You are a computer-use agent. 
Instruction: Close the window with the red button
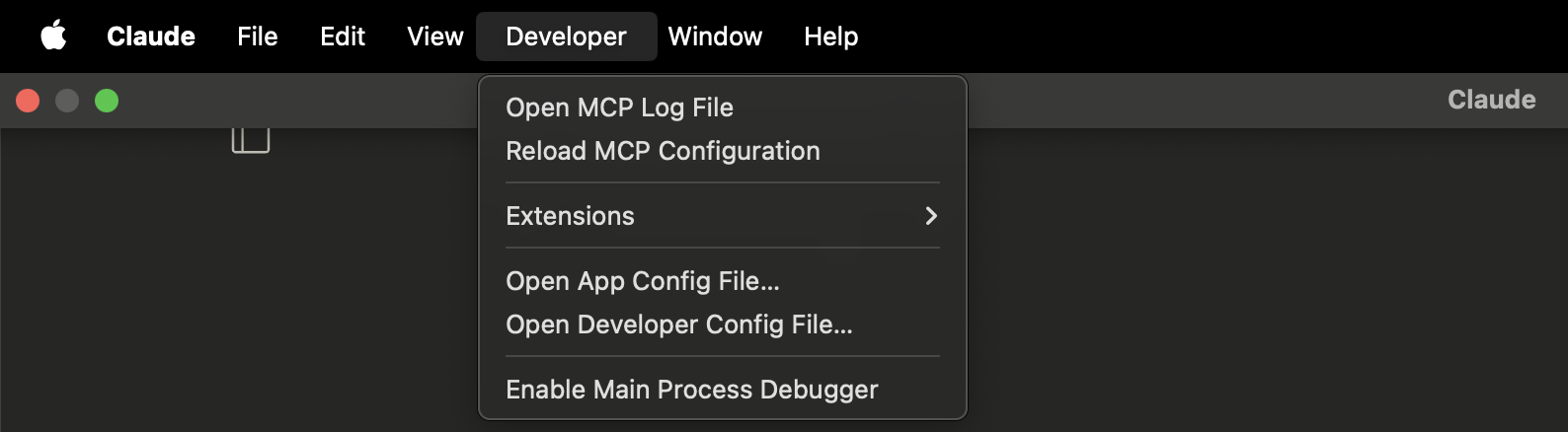(28, 101)
